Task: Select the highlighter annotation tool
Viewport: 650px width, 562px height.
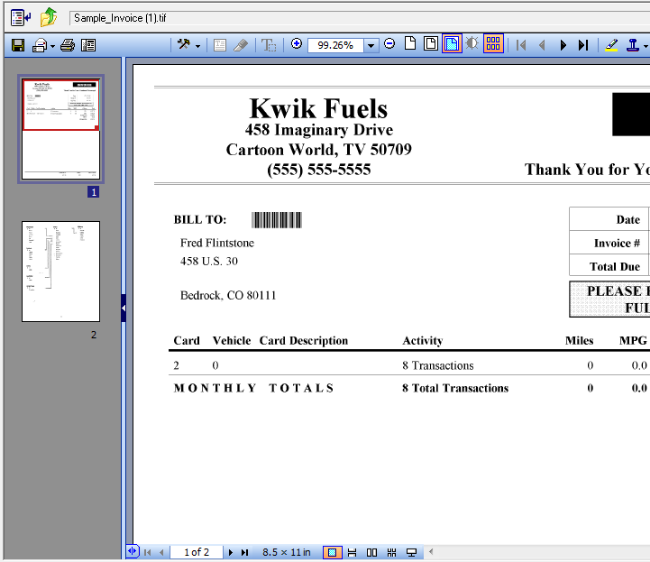Action: click(x=611, y=45)
